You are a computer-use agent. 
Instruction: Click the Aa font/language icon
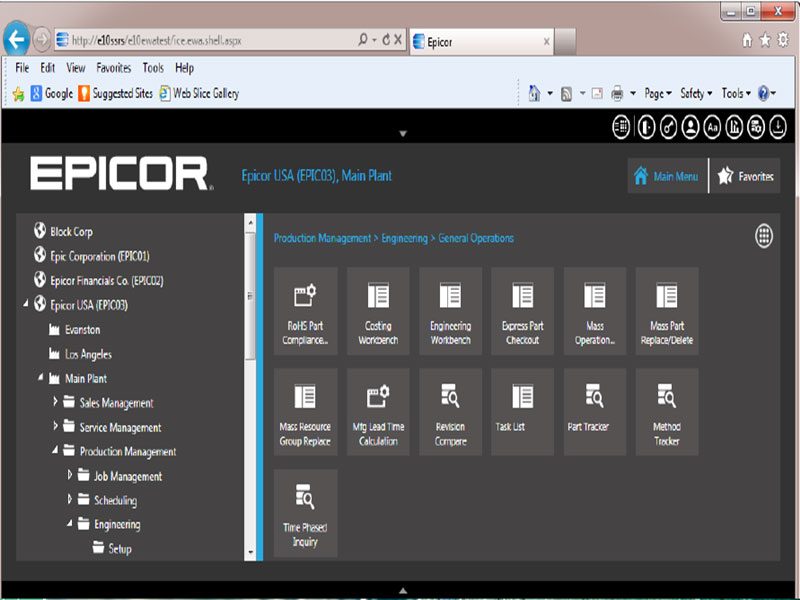point(712,127)
